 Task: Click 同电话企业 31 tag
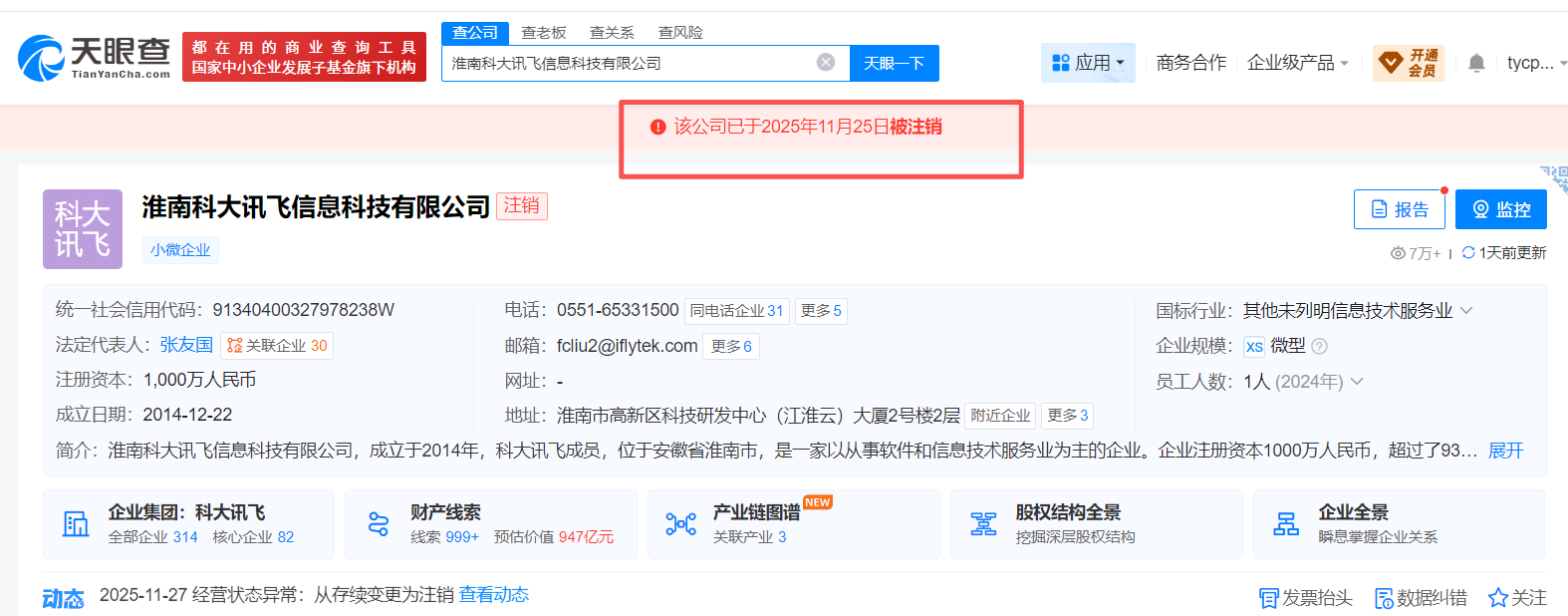click(x=737, y=311)
